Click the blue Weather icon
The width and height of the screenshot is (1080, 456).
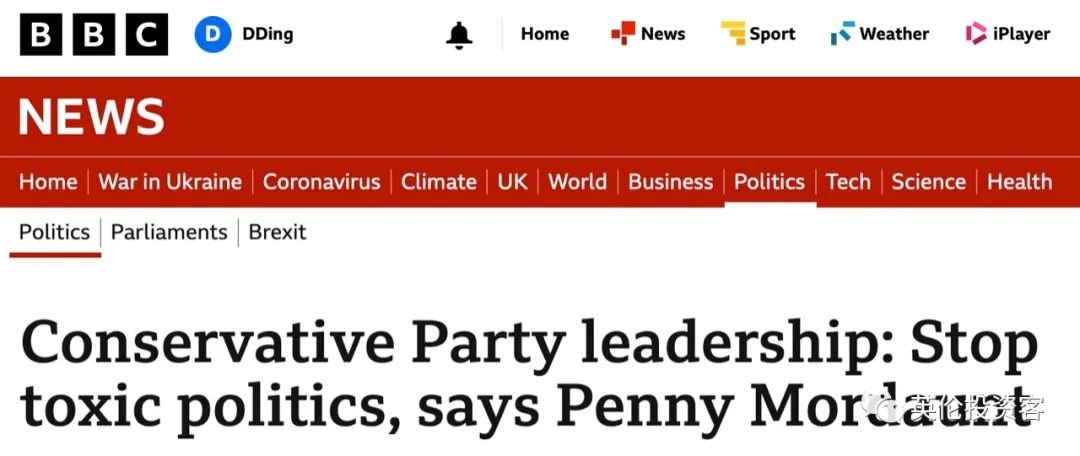(x=842, y=33)
